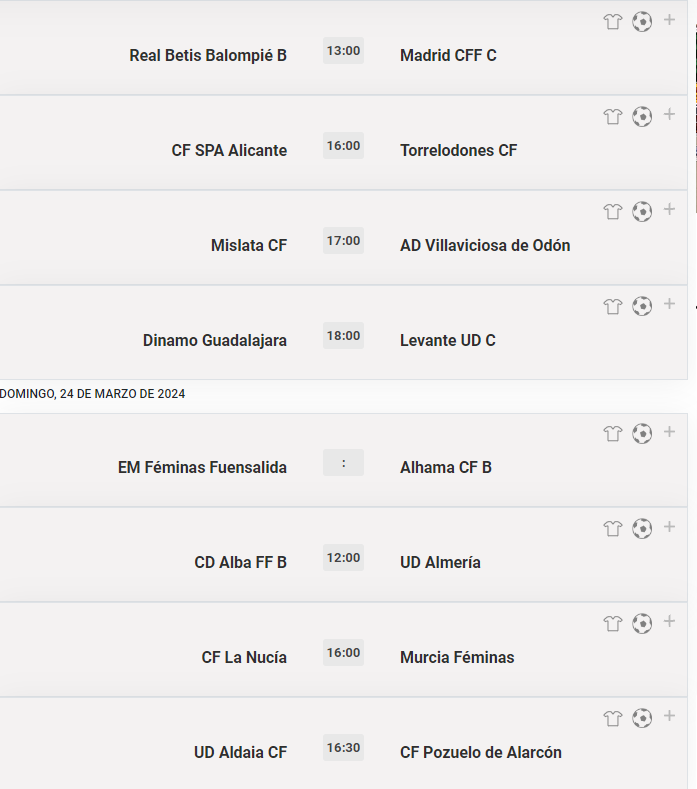The width and height of the screenshot is (697, 789).
Task: Open lineup shirt icon for Real Betis Balompié B match
Action: [613, 22]
